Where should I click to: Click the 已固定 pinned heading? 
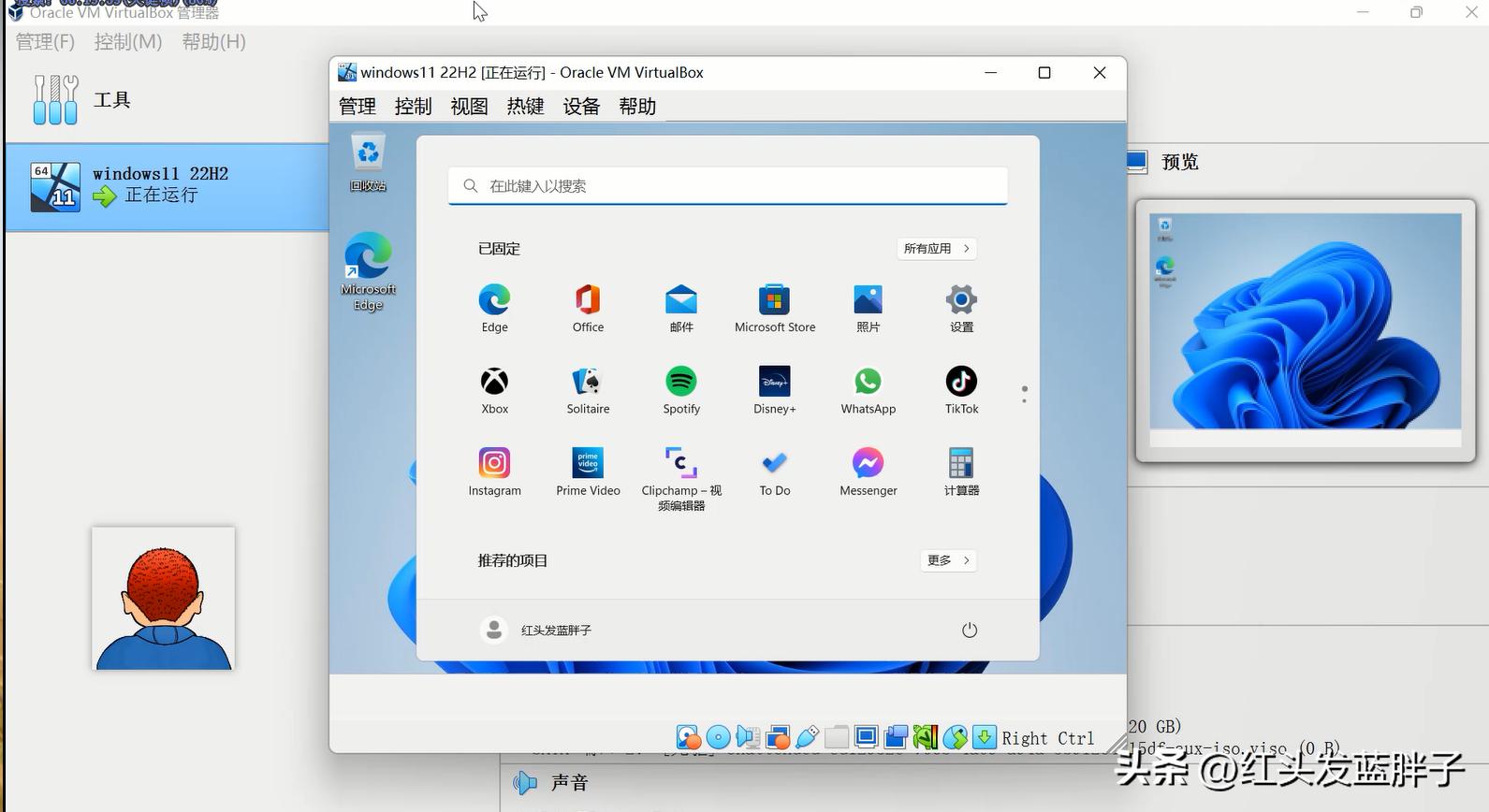499,248
